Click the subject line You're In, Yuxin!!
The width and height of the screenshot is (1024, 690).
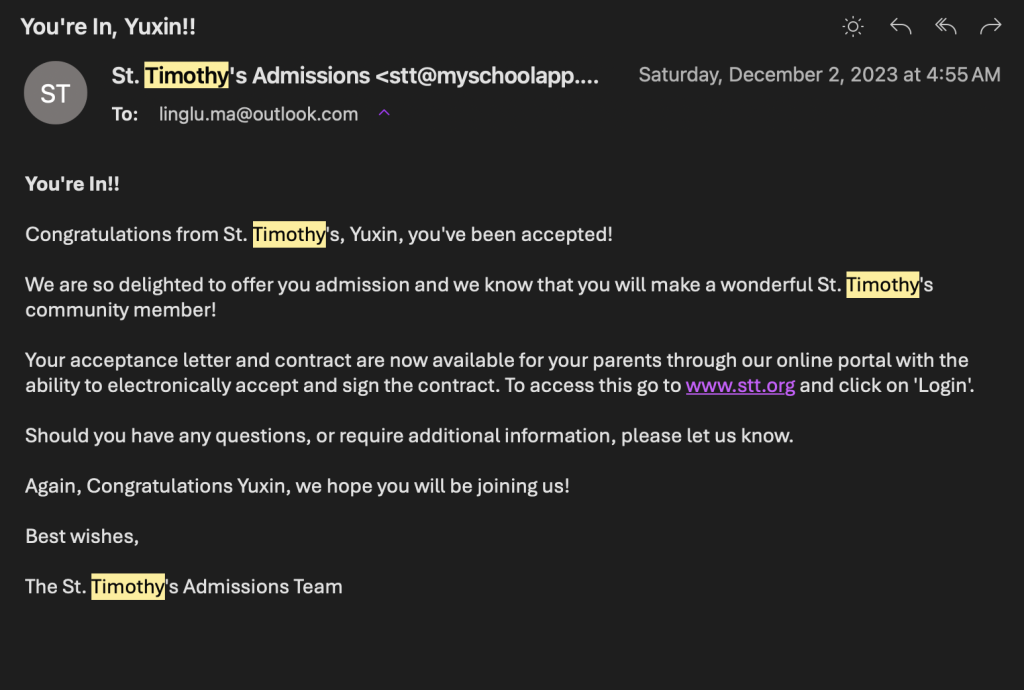click(x=108, y=27)
